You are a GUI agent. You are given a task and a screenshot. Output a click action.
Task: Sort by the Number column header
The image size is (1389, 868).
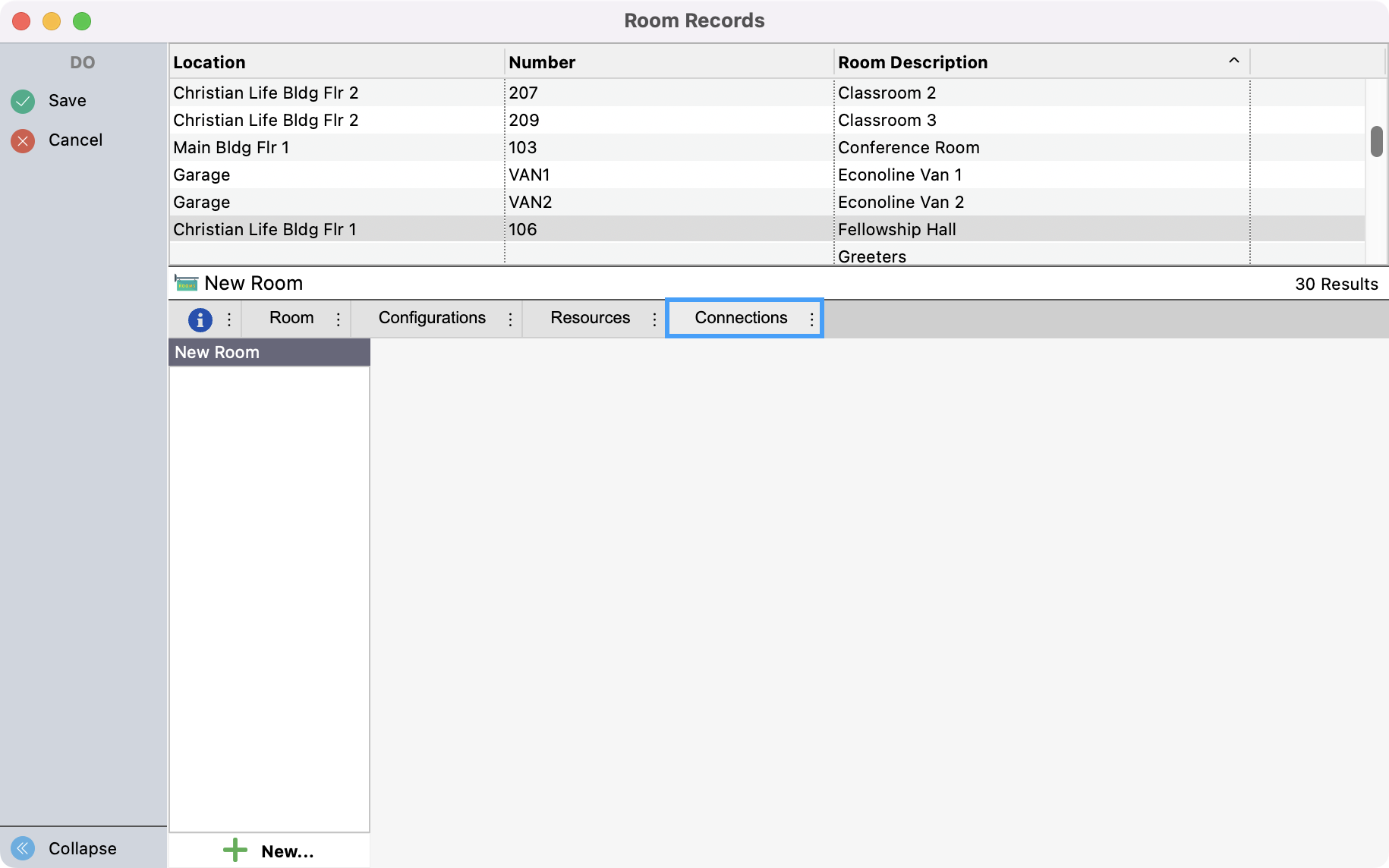[x=542, y=62]
